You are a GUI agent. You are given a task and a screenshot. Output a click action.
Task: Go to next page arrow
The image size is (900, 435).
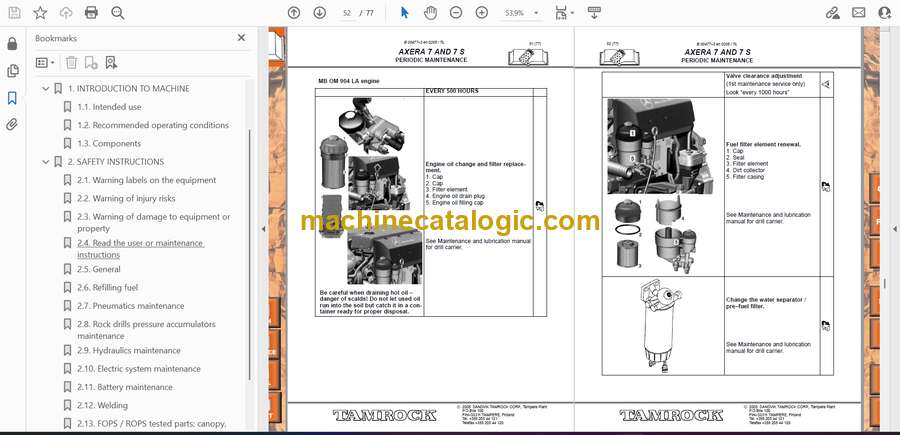coord(320,13)
